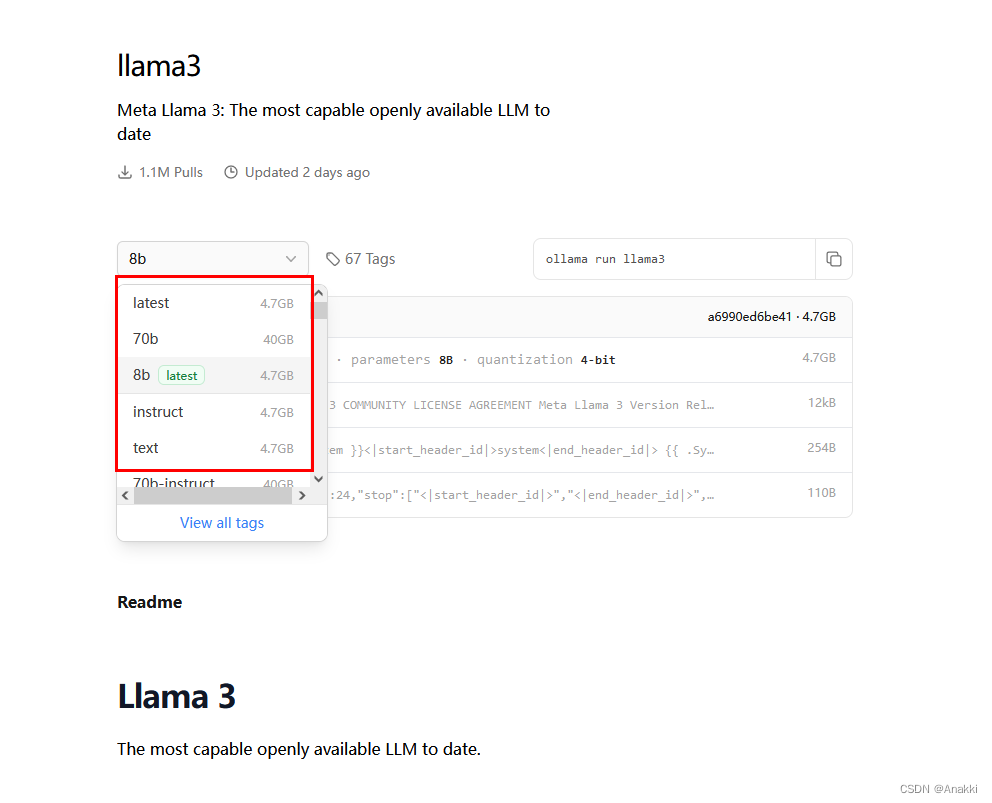Click the left arrow of horizontal scrollbar
Viewport: 992px width, 803px height.
(125, 496)
